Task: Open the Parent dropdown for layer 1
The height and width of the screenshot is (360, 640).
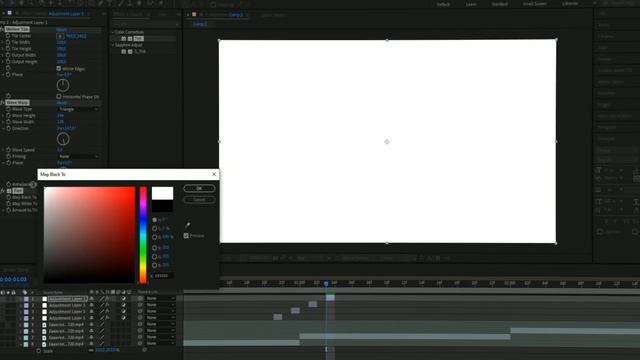Action: pos(160,299)
